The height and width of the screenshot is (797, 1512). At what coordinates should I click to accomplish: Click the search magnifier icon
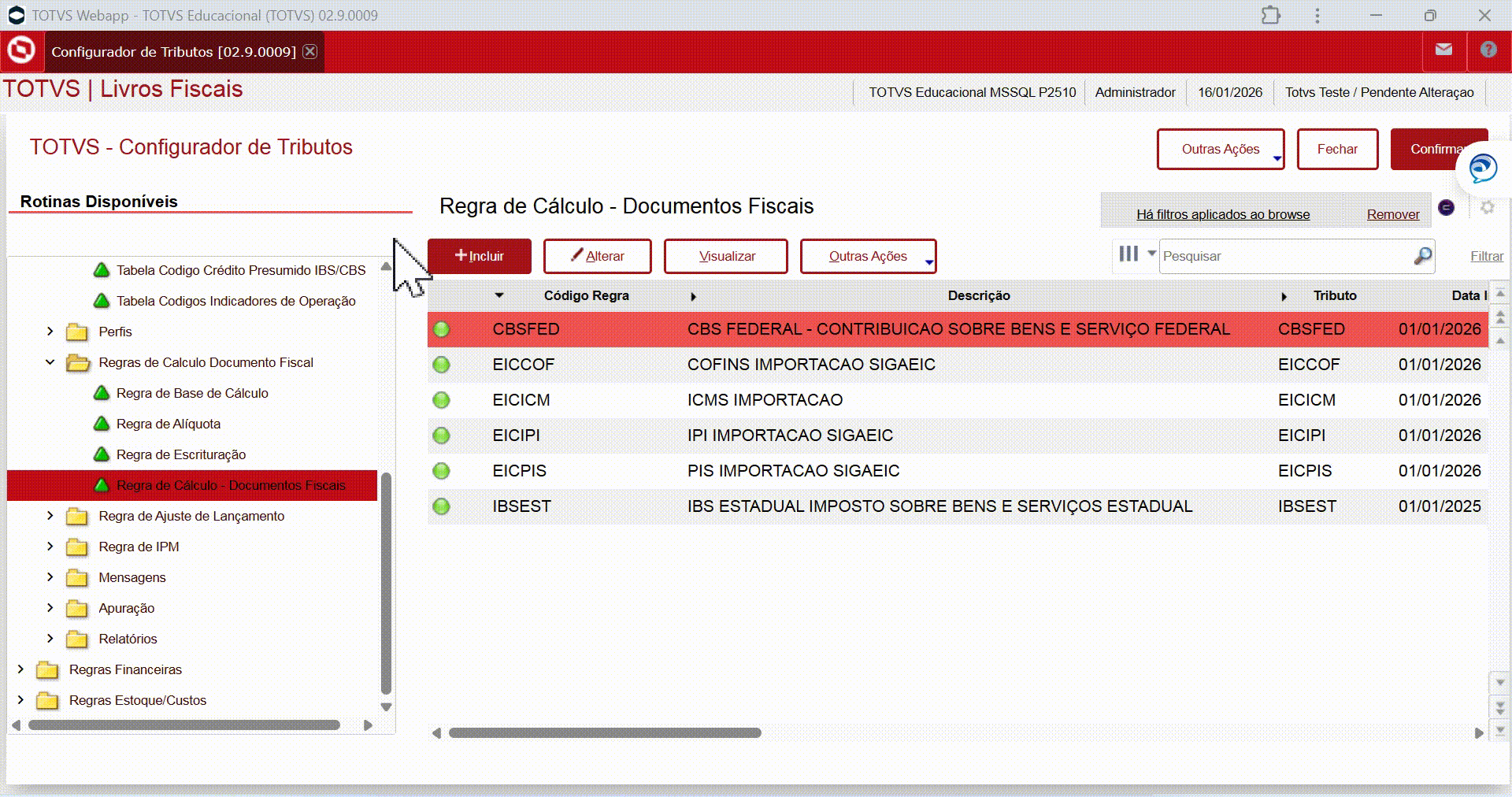click(1422, 256)
